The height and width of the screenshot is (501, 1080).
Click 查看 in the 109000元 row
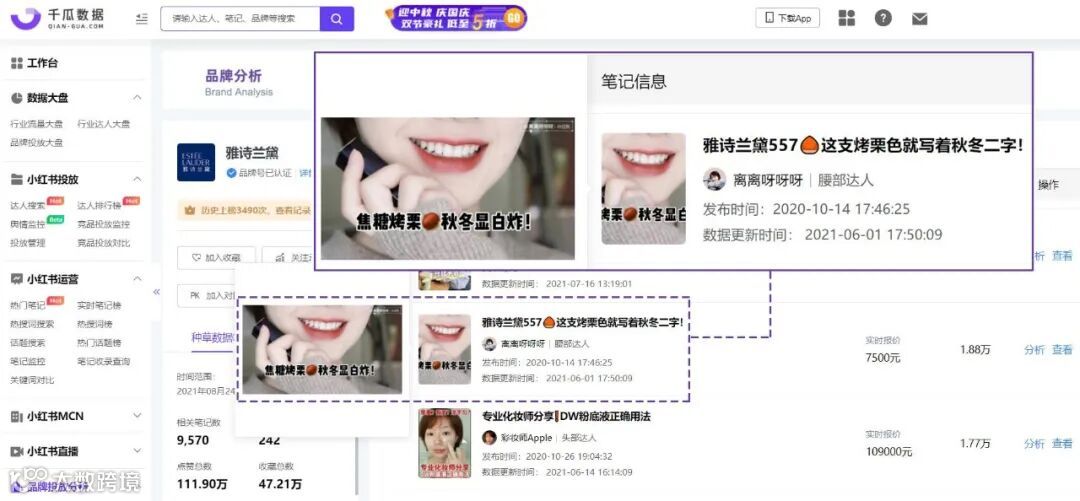[1062, 443]
